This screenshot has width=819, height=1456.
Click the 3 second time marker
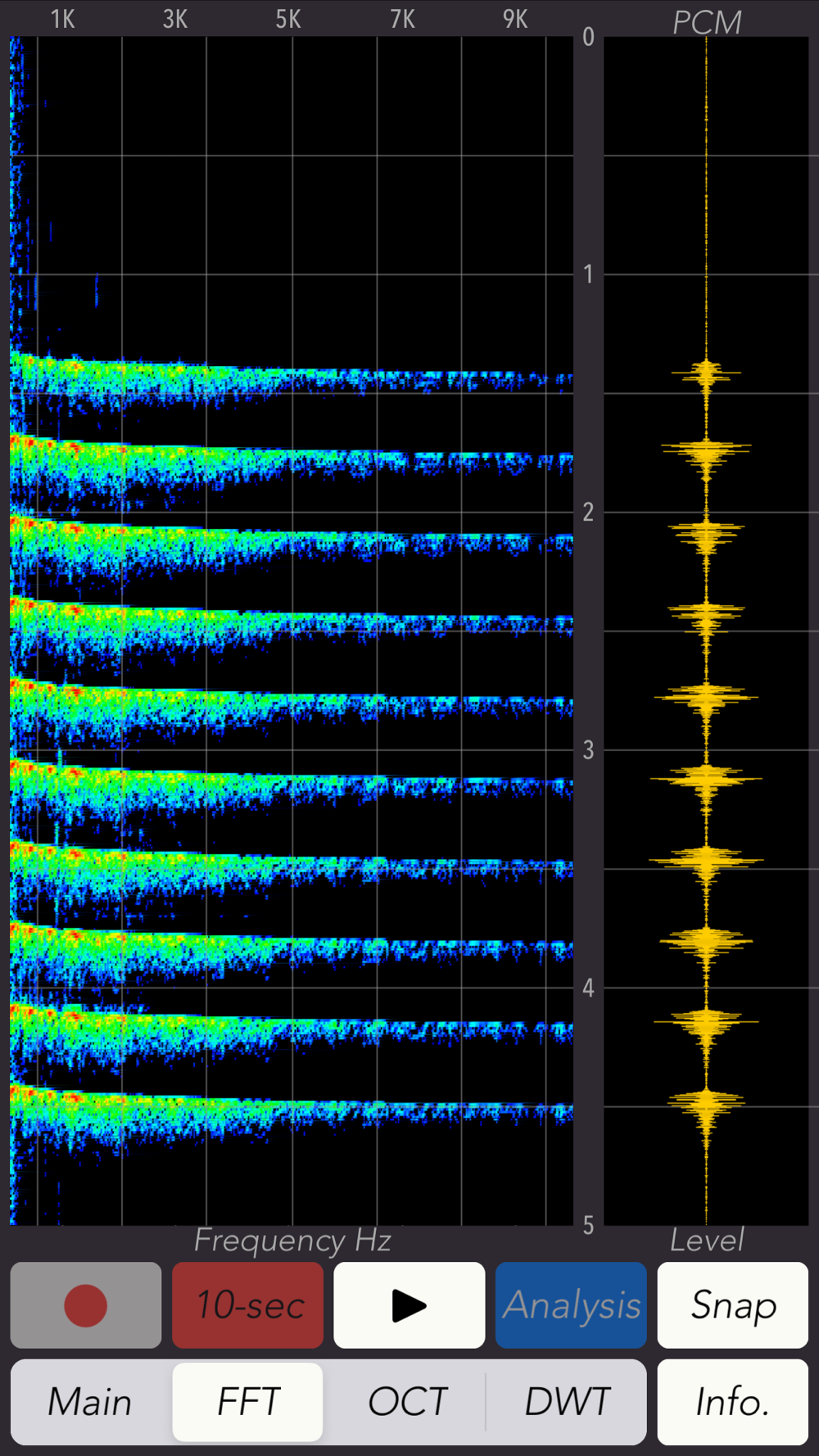[x=588, y=750]
